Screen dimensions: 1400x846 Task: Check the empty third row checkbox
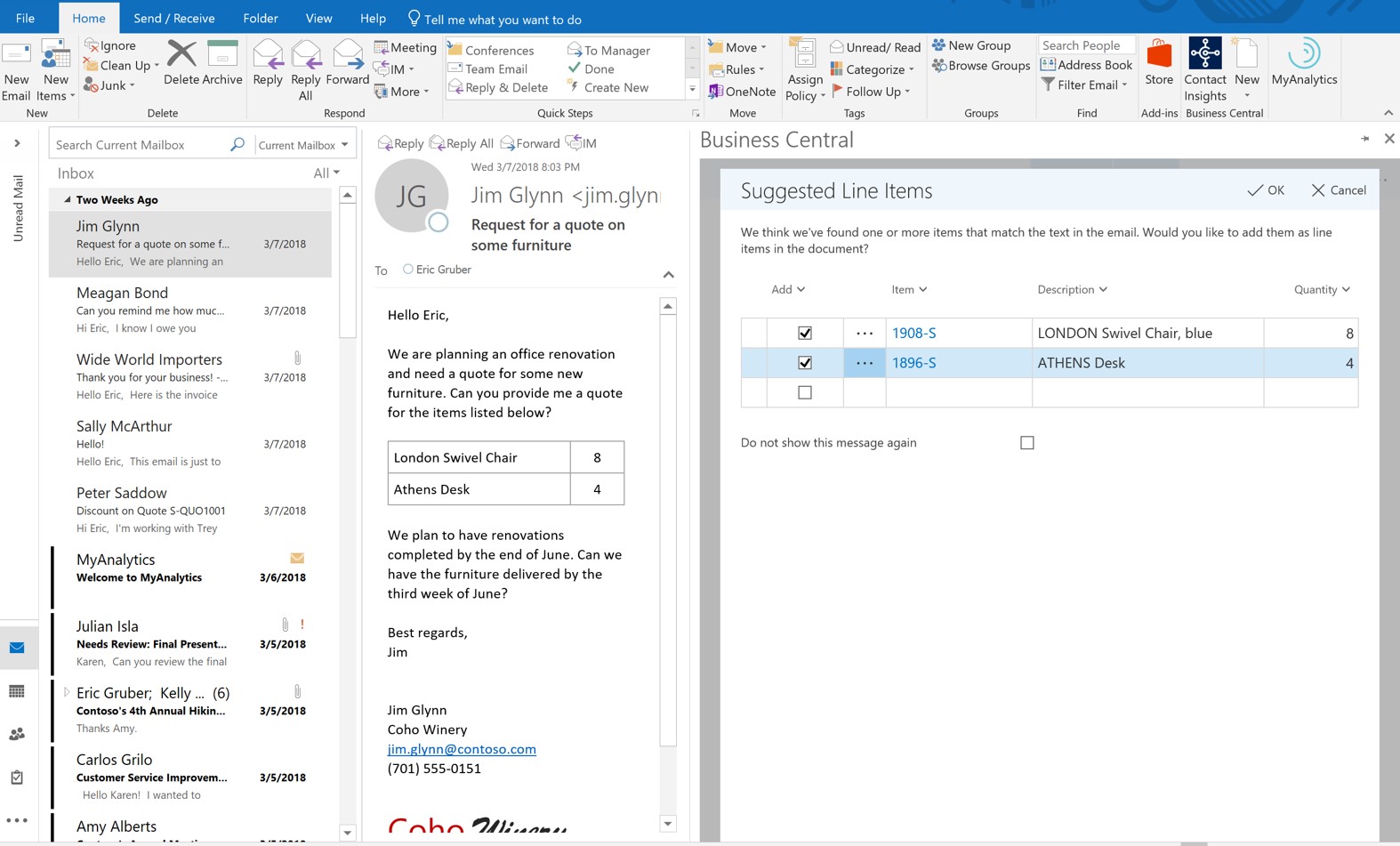click(805, 392)
